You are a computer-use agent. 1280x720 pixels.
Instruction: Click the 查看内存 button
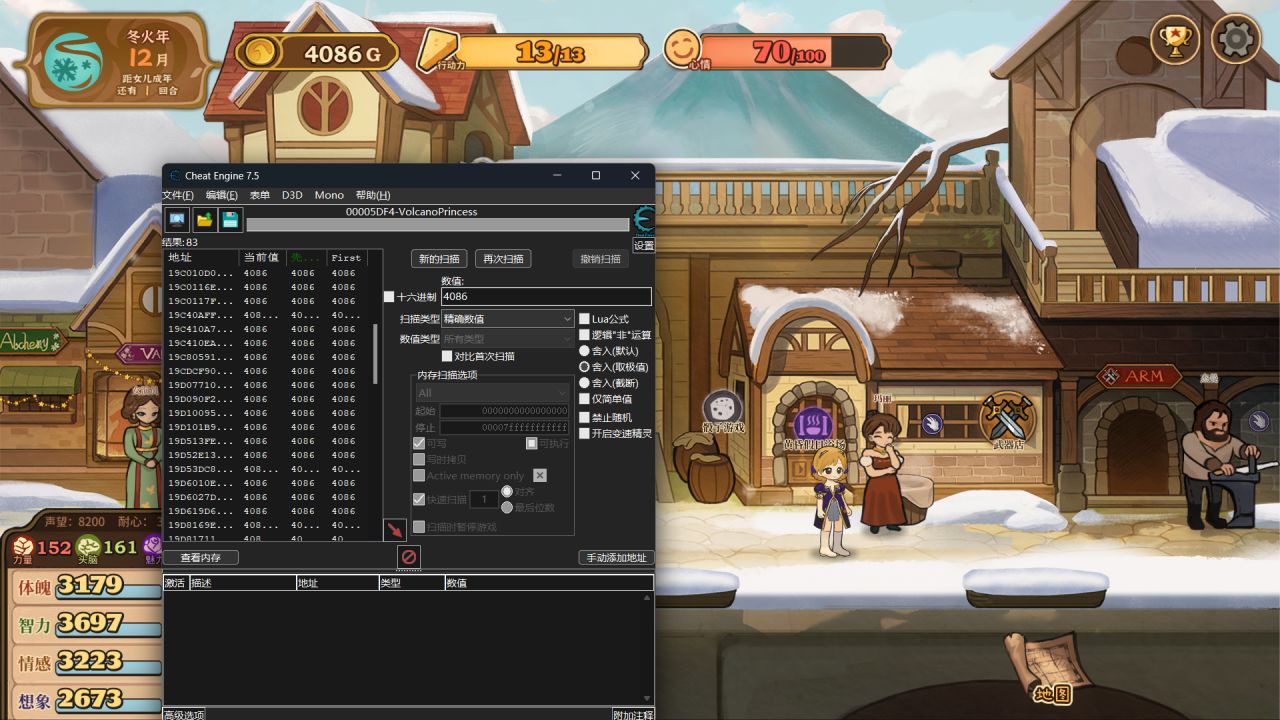[200, 557]
